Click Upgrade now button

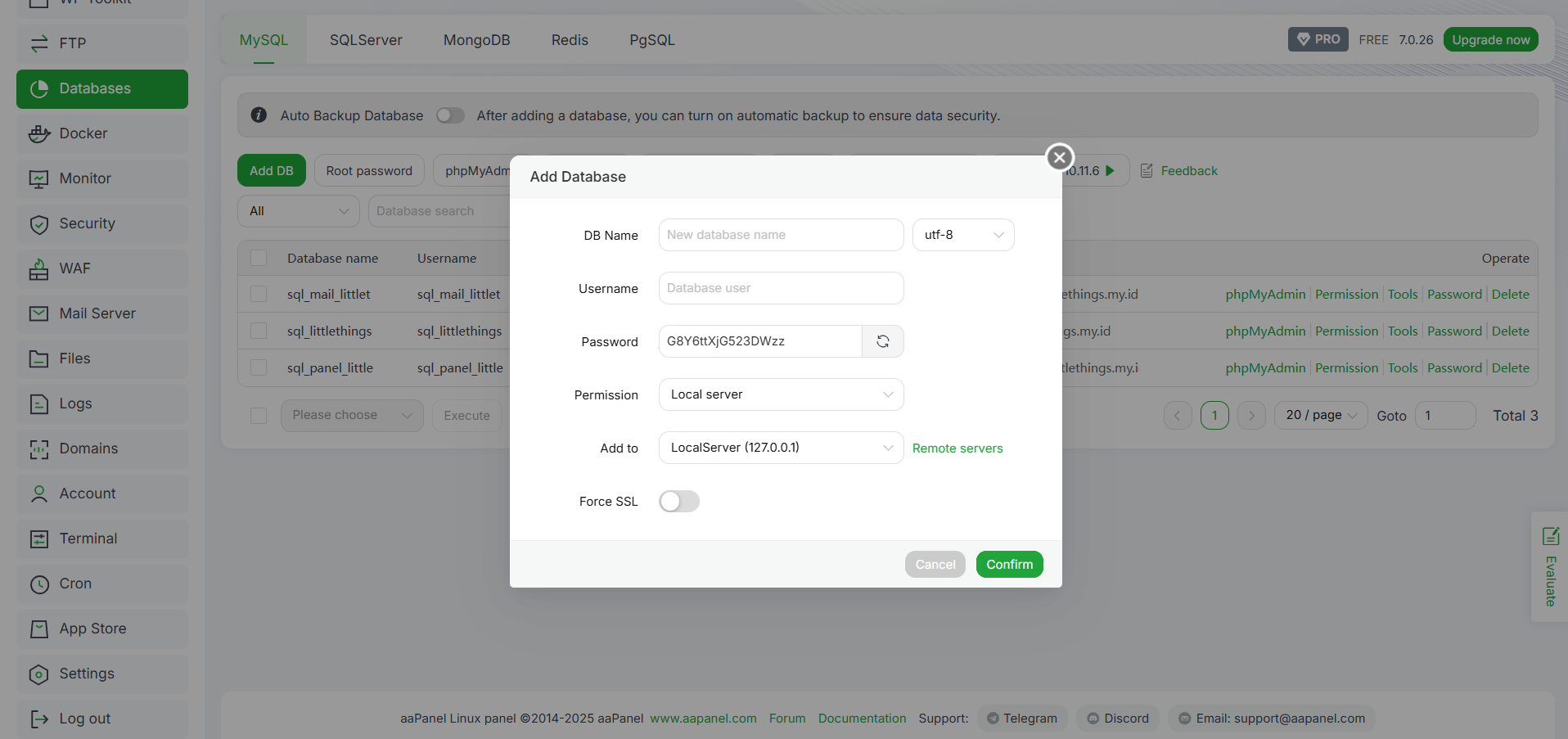[1490, 39]
